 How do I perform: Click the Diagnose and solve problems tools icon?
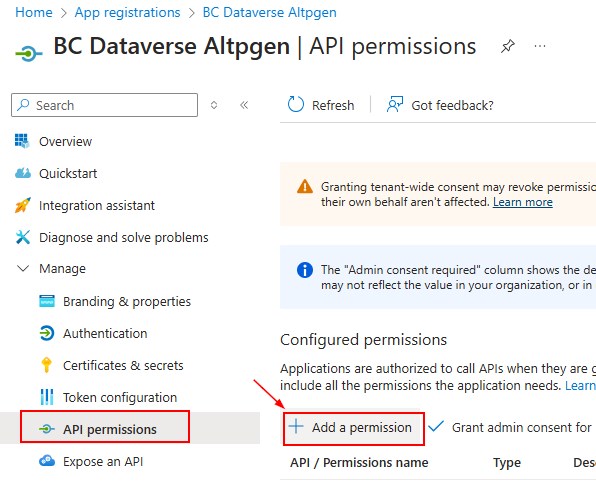coord(22,237)
